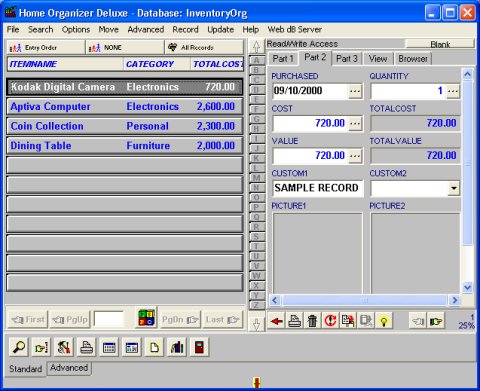Select the Coin Collection row
480x391 pixels.
[125, 126]
